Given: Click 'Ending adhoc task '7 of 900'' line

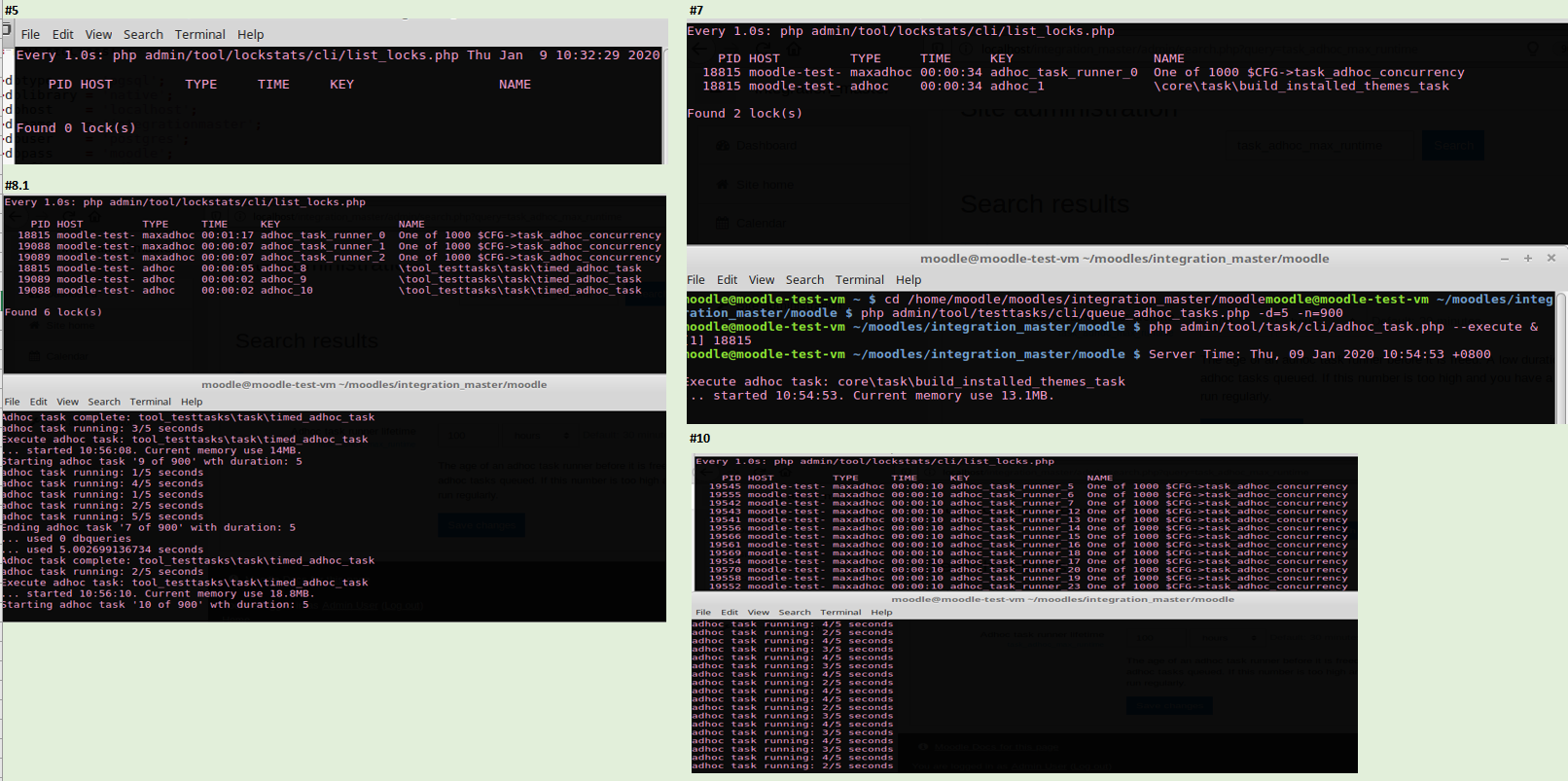Looking at the screenshot, I should (149, 528).
